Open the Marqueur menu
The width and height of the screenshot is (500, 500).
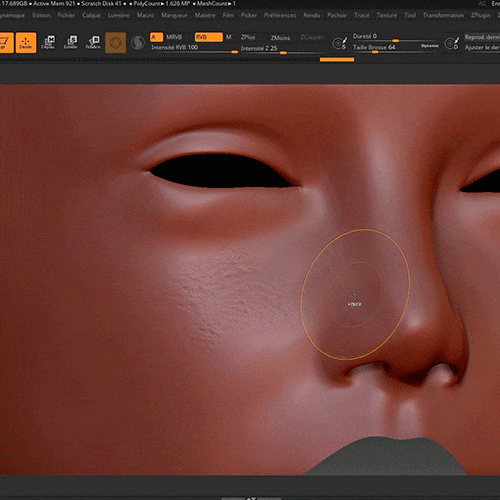(174, 15)
